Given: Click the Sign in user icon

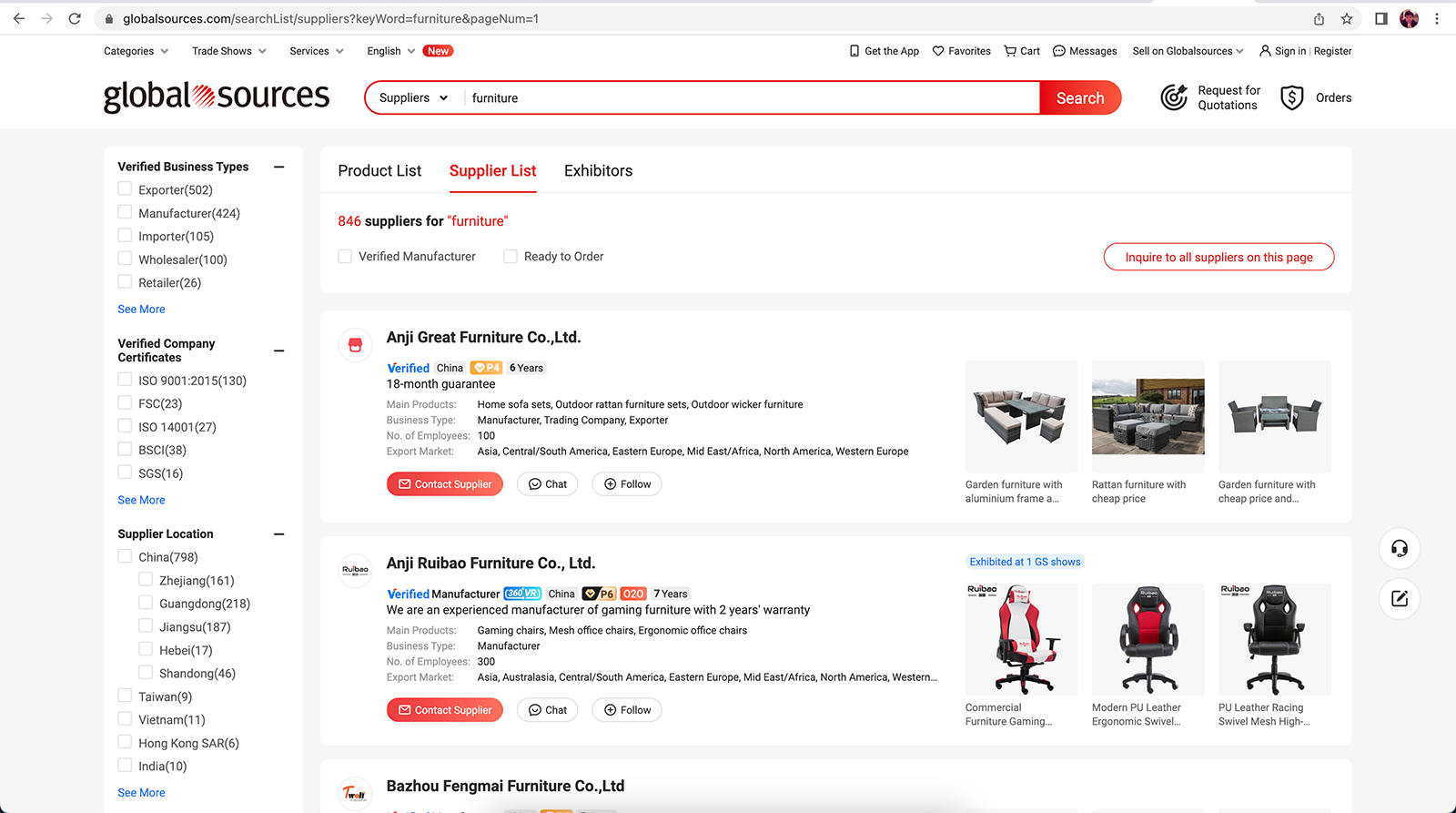Looking at the screenshot, I should [1265, 51].
